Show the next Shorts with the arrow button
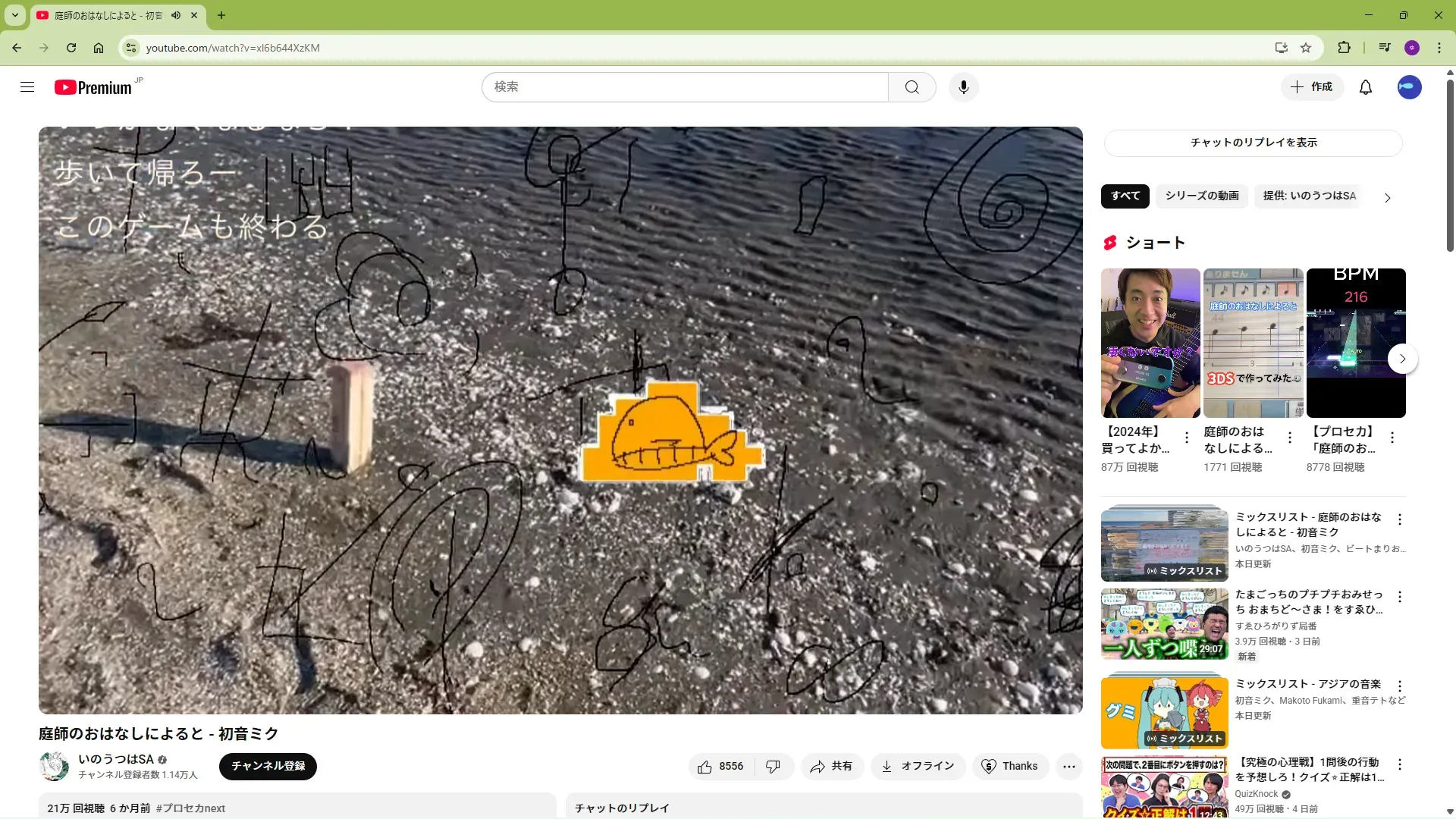 [1402, 359]
